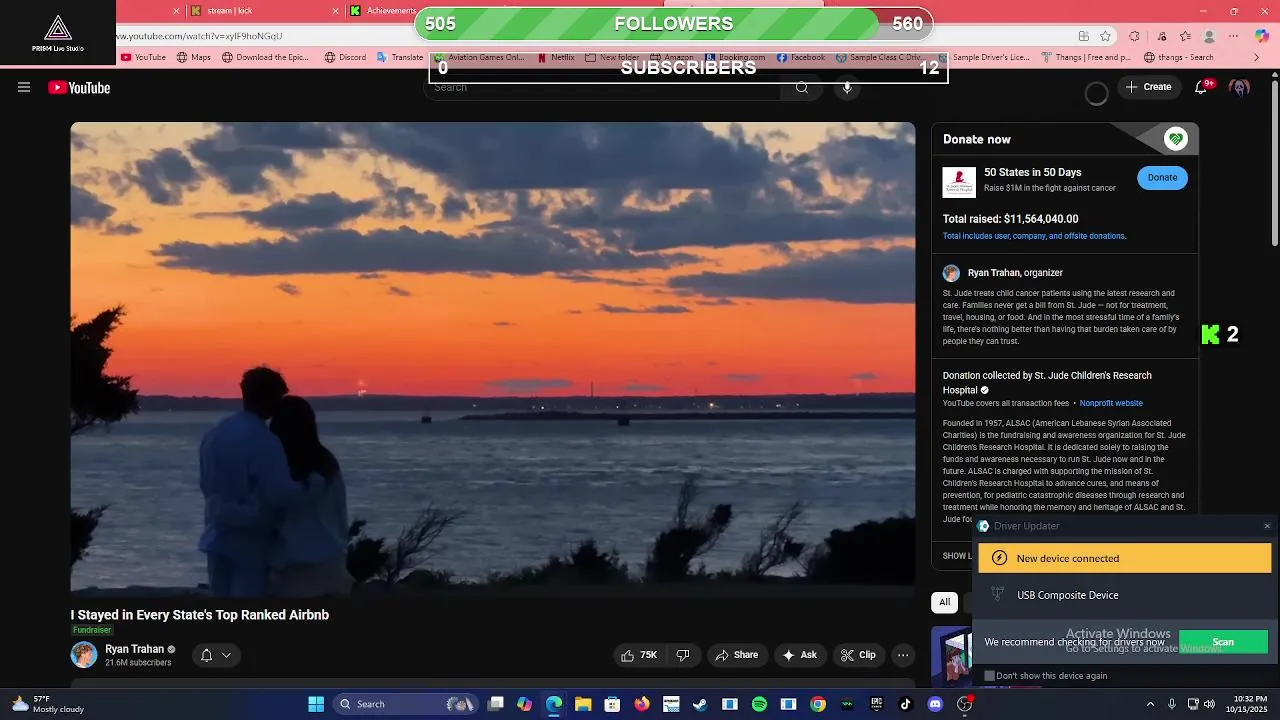Expand the notification preference chevron beside bell
This screenshot has width=1280, height=720.
[x=227, y=655]
